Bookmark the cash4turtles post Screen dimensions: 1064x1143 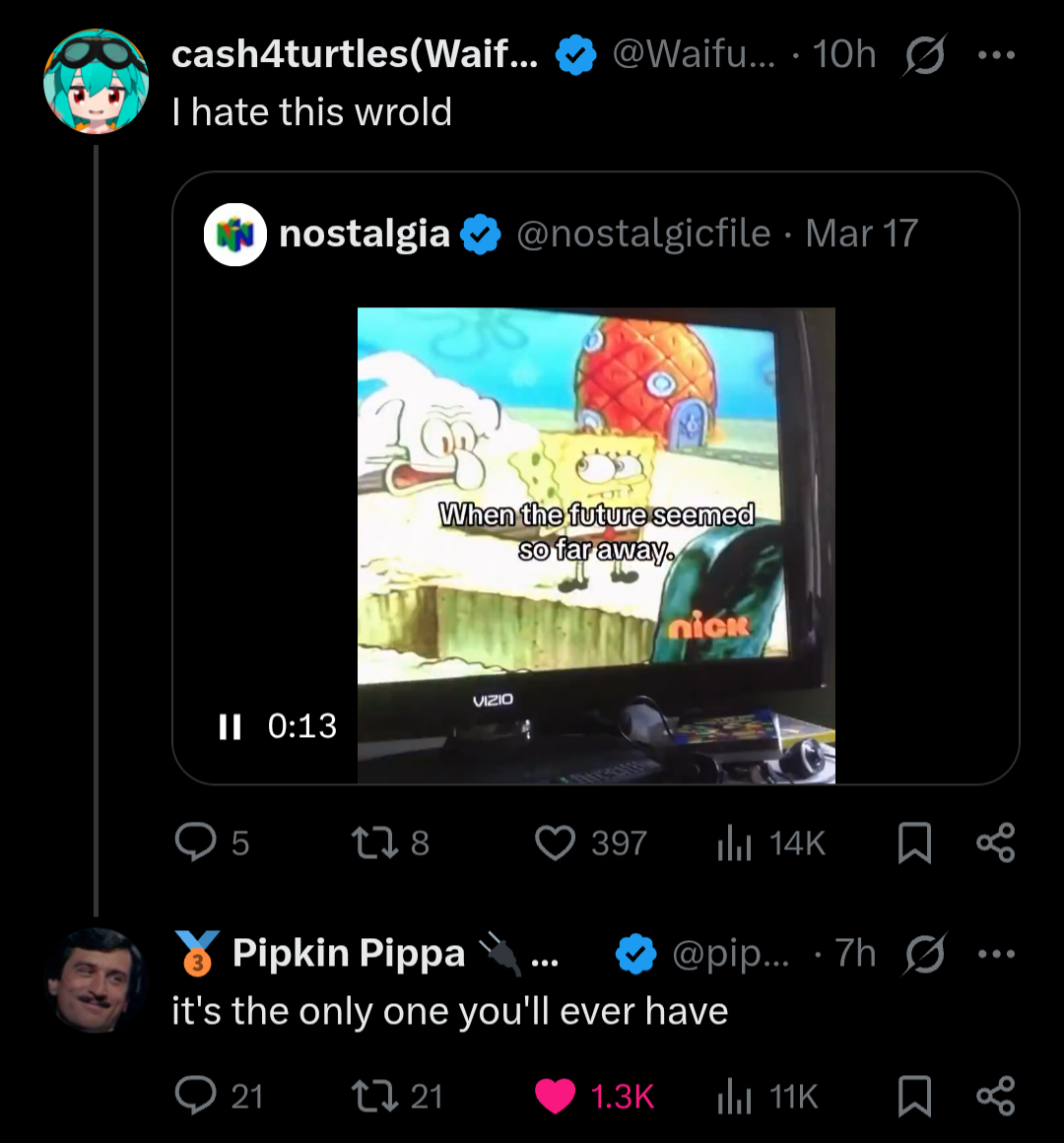click(x=914, y=843)
